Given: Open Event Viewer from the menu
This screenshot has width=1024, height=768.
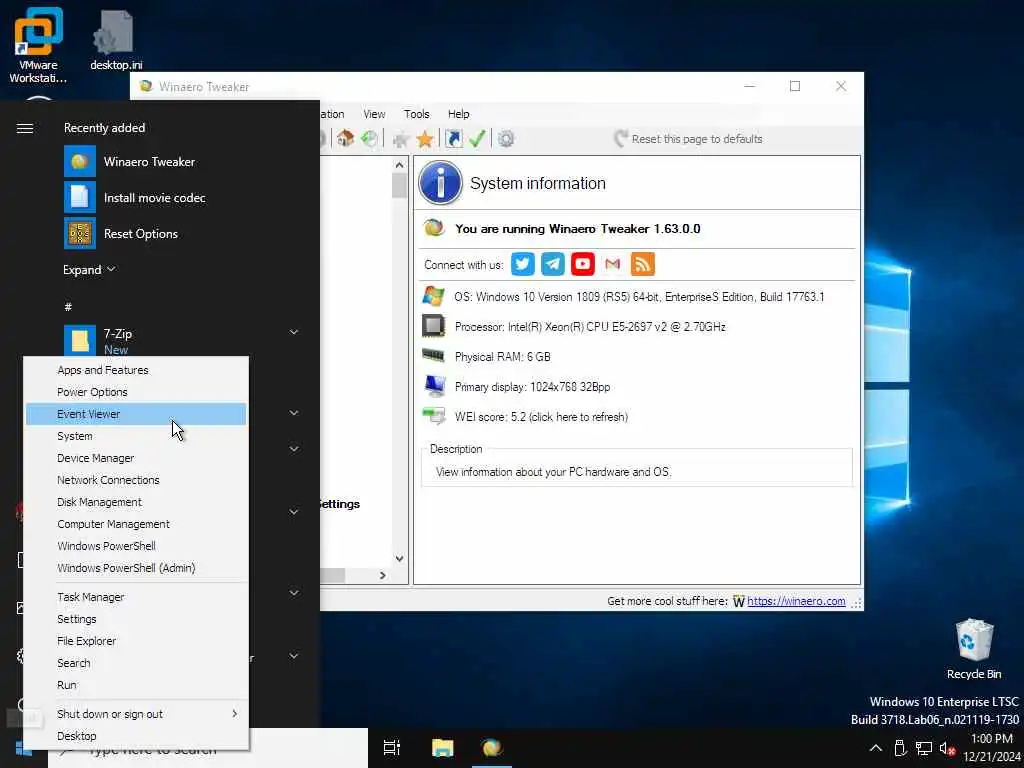Looking at the screenshot, I should [x=136, y=414].
